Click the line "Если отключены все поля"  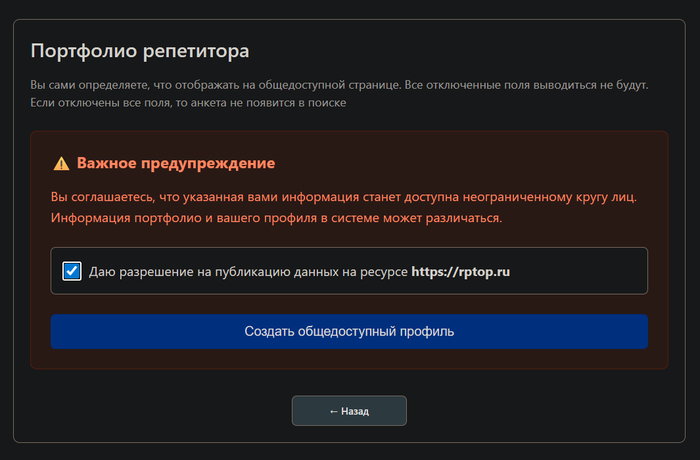[x=188, y=103]
